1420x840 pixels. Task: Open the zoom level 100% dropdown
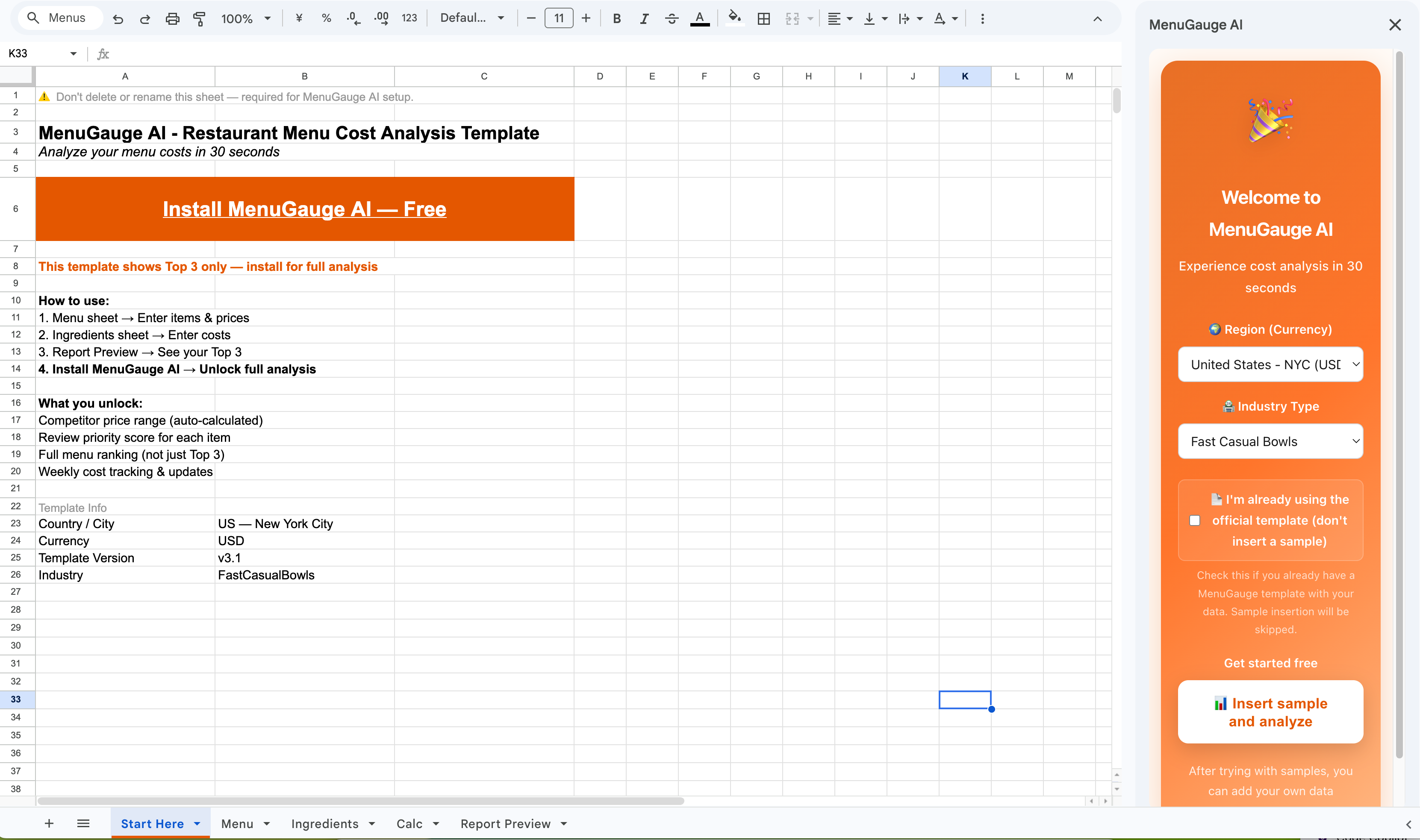245,19
